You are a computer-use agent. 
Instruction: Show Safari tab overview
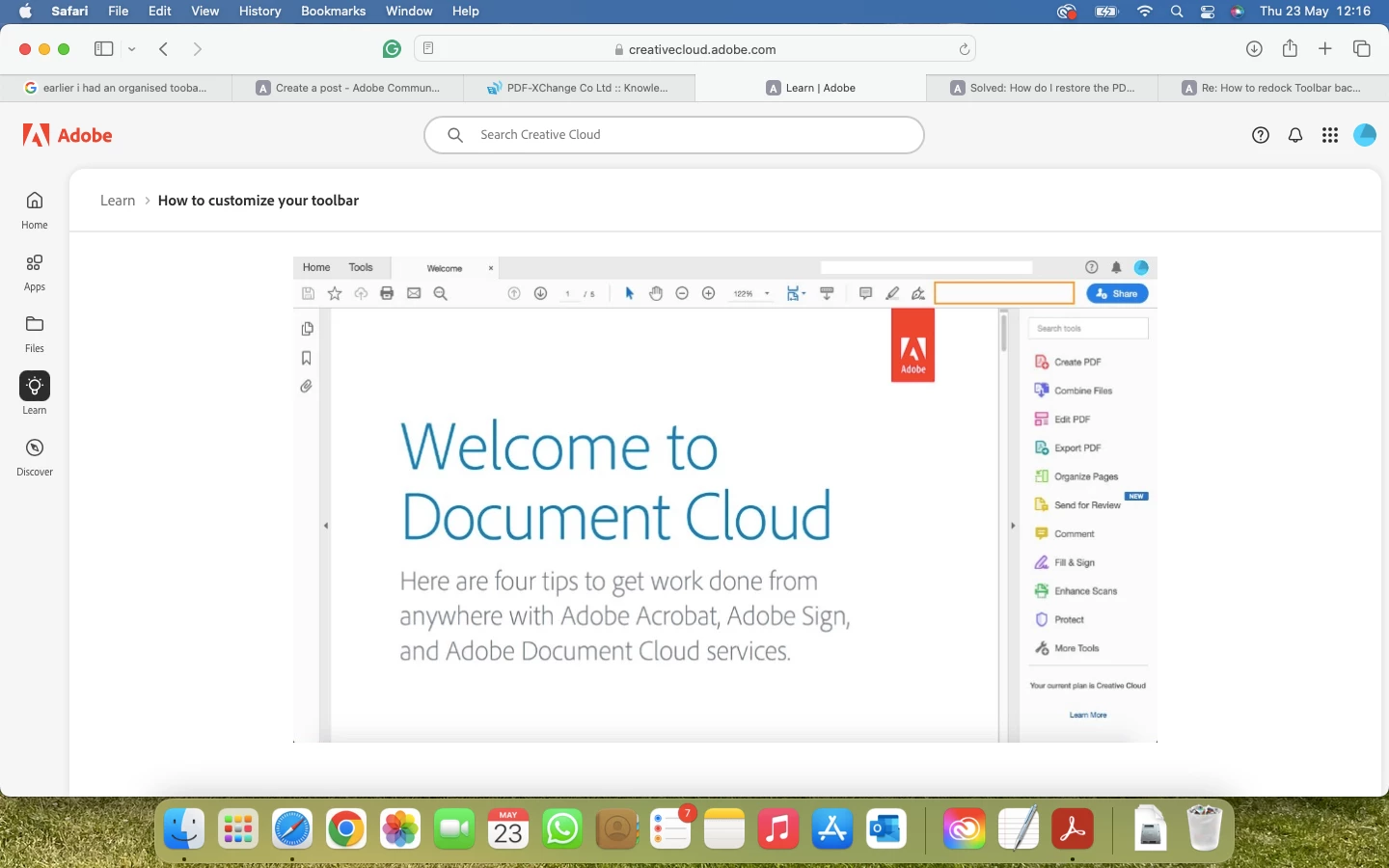click(1362, 48)
